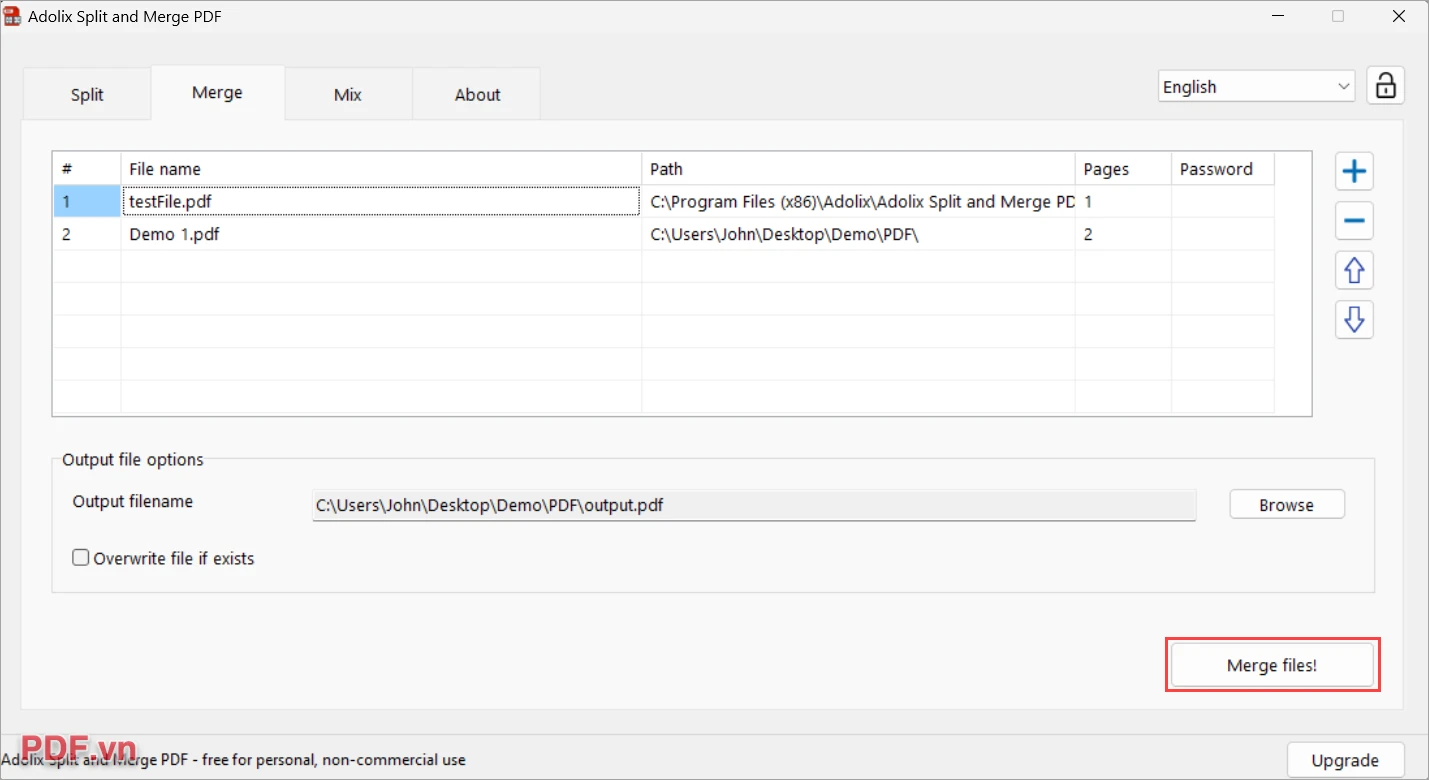Click the Password column header
The height and width of the screenshot is (780, 1429).
[x=1223, y=169]
